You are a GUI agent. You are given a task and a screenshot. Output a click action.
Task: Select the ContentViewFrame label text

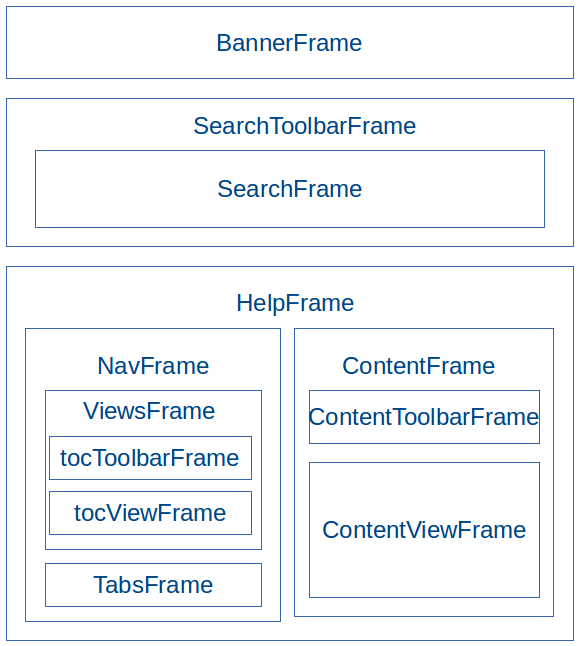424,529
